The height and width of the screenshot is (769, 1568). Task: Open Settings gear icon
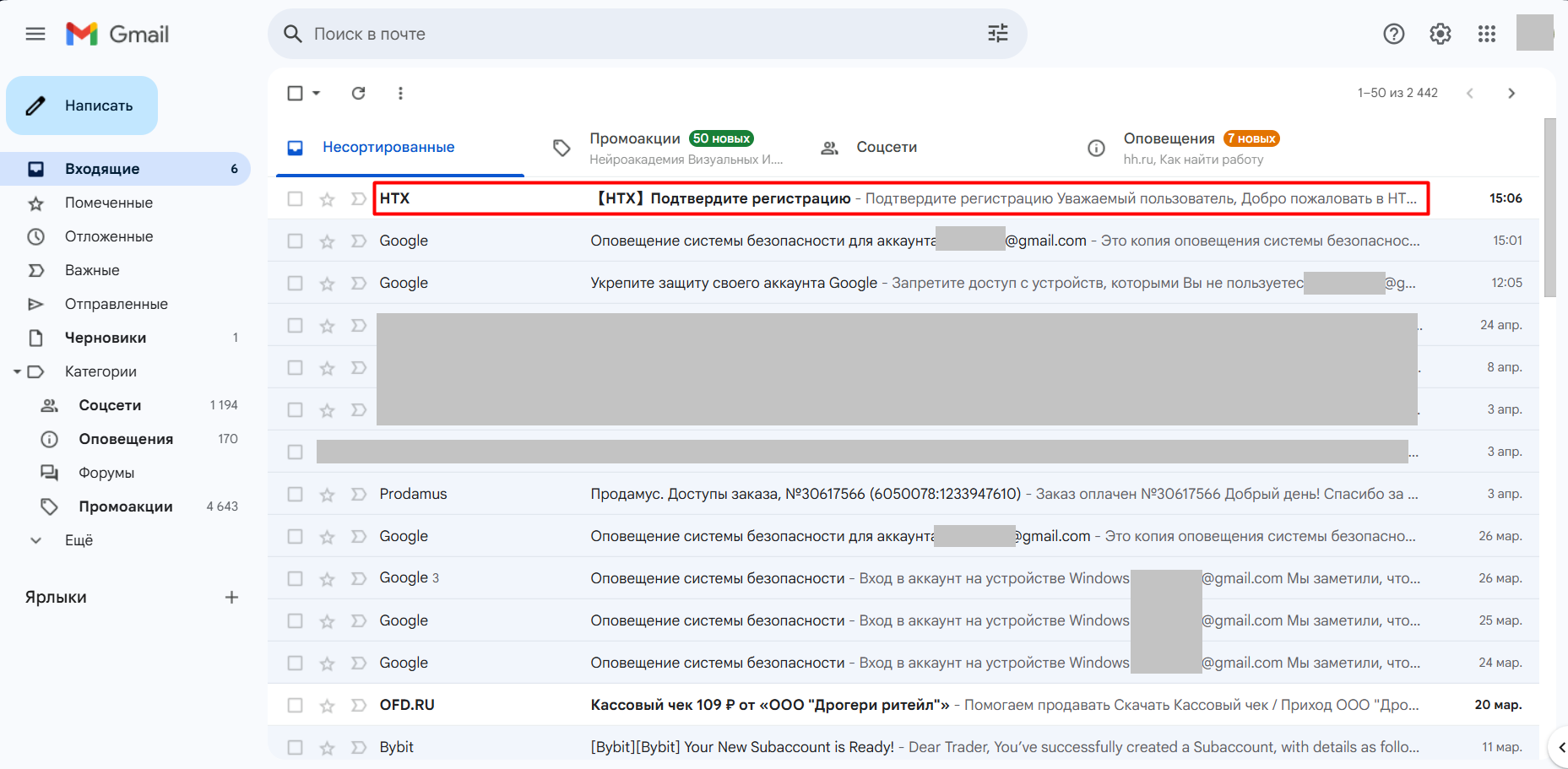pos(1440,34)
